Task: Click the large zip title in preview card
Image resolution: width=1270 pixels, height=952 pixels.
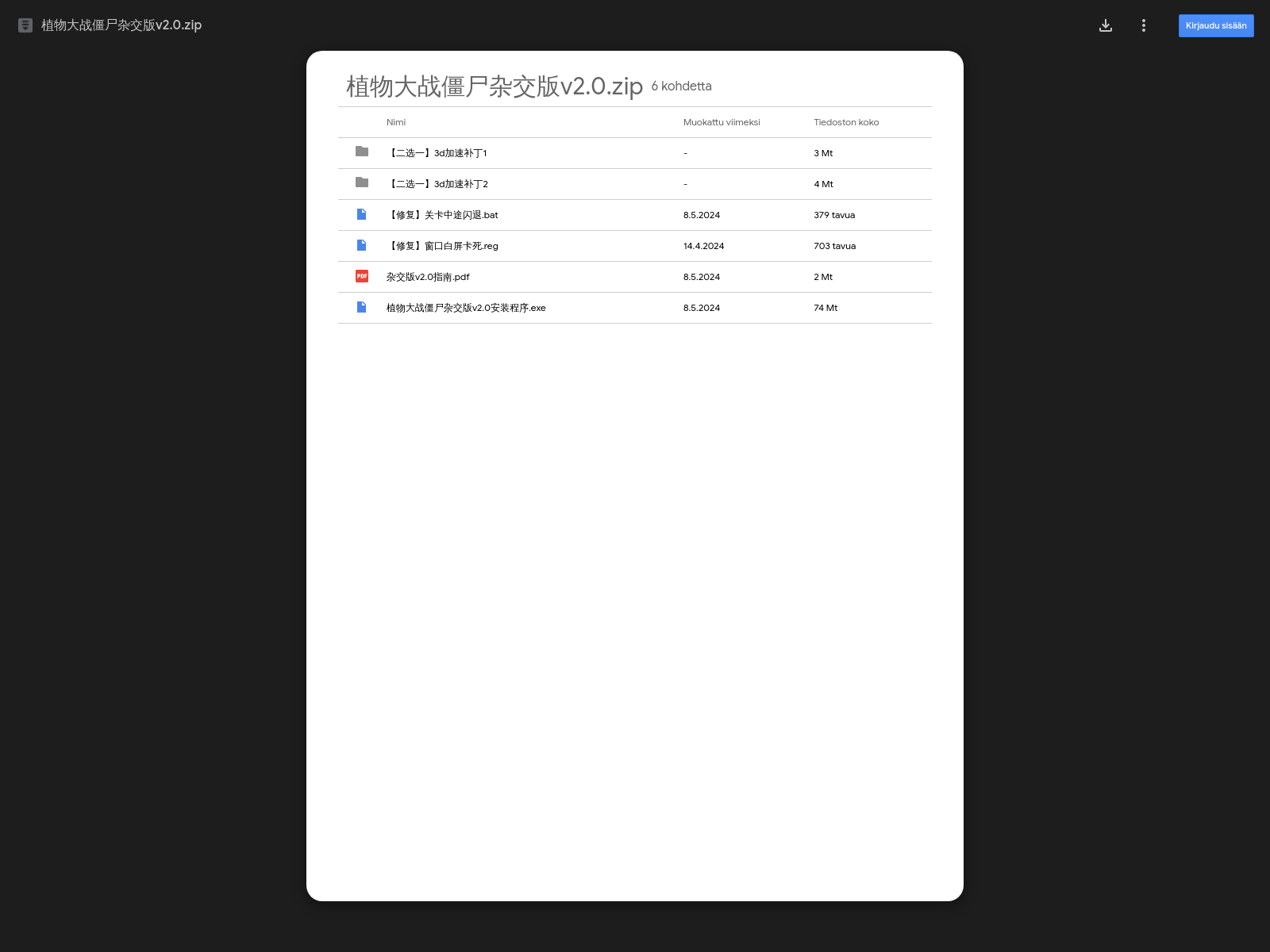Action: point(495,86)
